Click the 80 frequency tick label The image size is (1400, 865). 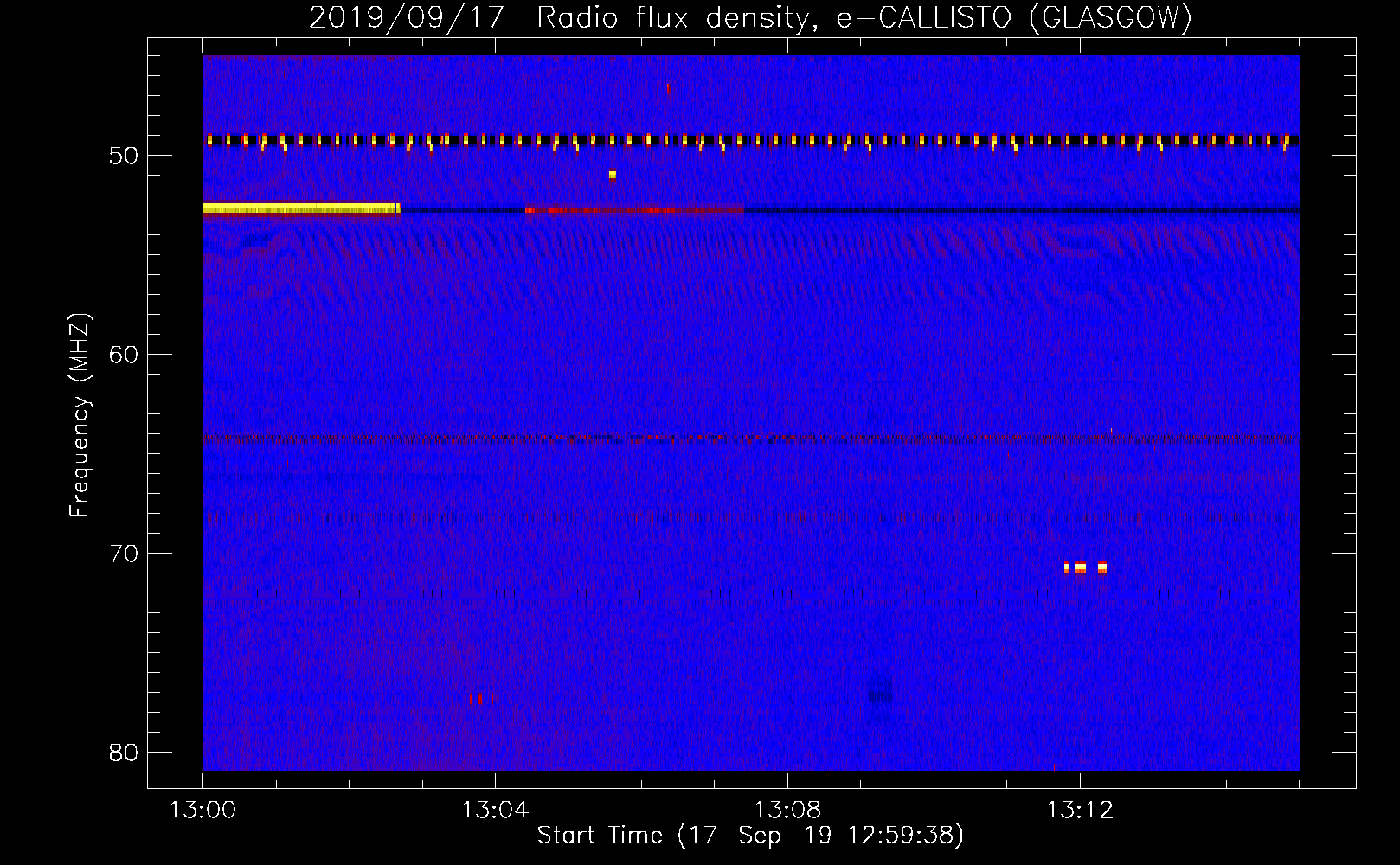(125, 753)
